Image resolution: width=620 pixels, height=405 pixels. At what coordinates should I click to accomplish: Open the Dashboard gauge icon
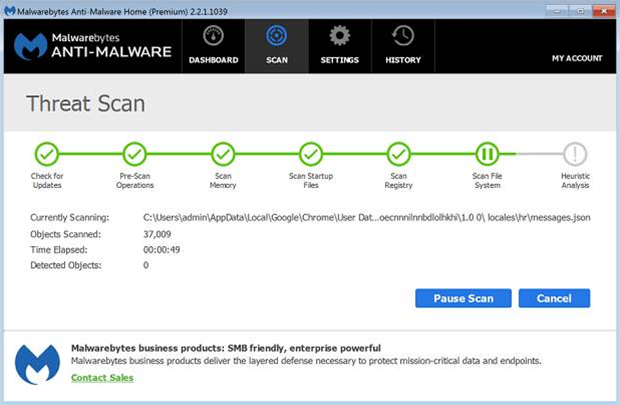point(213,36)
